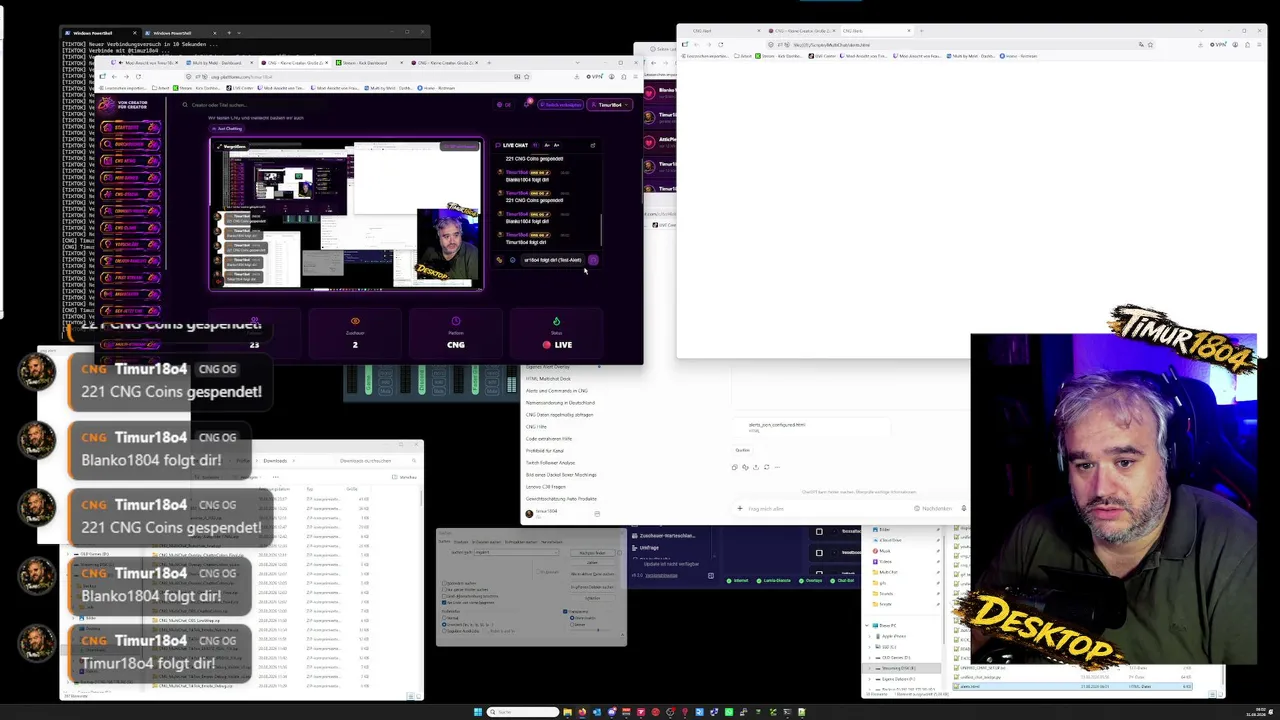Send the chat message with the purple send button
This screenshot has height=720, width=1280.
point(593,260)
